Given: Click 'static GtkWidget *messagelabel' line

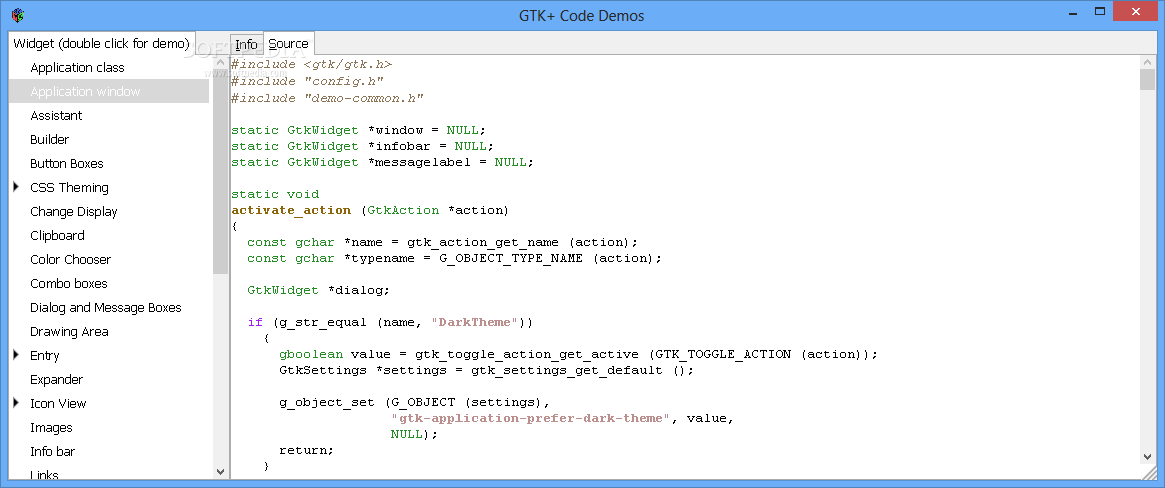Looking at the screenshot, I should tap(383, 162).
